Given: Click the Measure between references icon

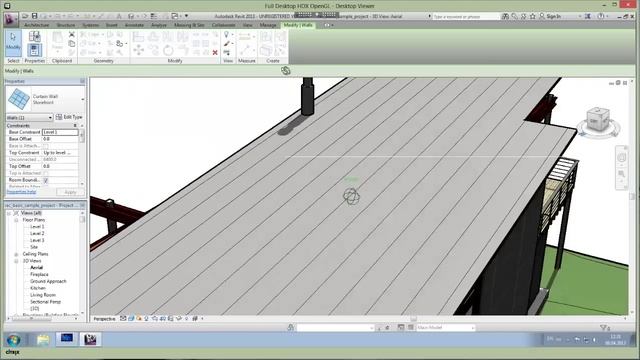Looking at the screenshot, I should click(244, 36).
